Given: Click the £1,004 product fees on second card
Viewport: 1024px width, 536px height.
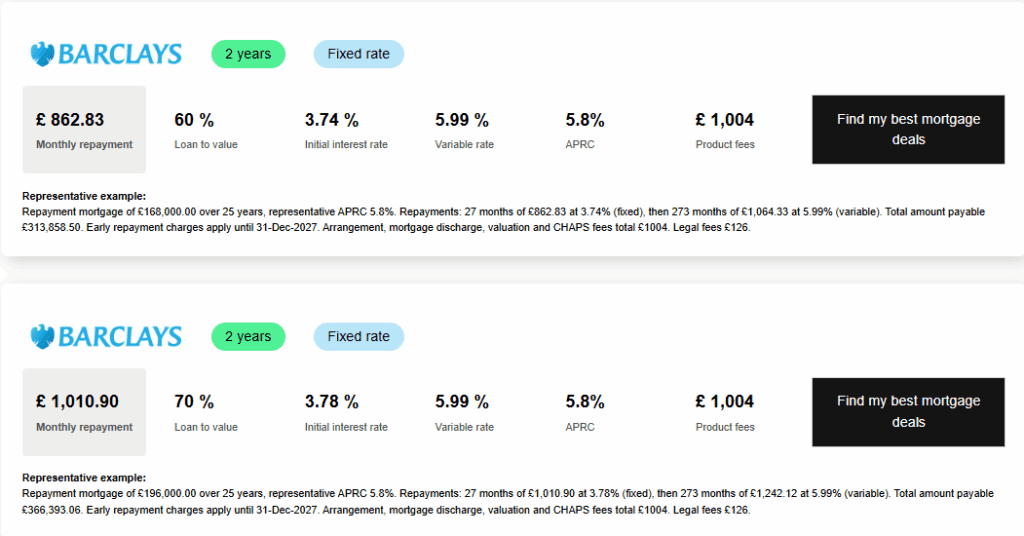Looking at the screenshot, I should pyautogui.click(x=725, y=402).
